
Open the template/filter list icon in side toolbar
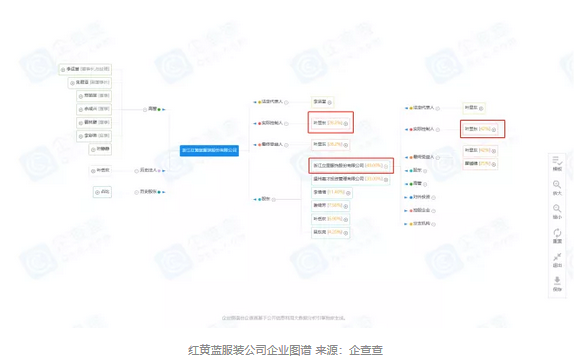(x=557, y=161)
